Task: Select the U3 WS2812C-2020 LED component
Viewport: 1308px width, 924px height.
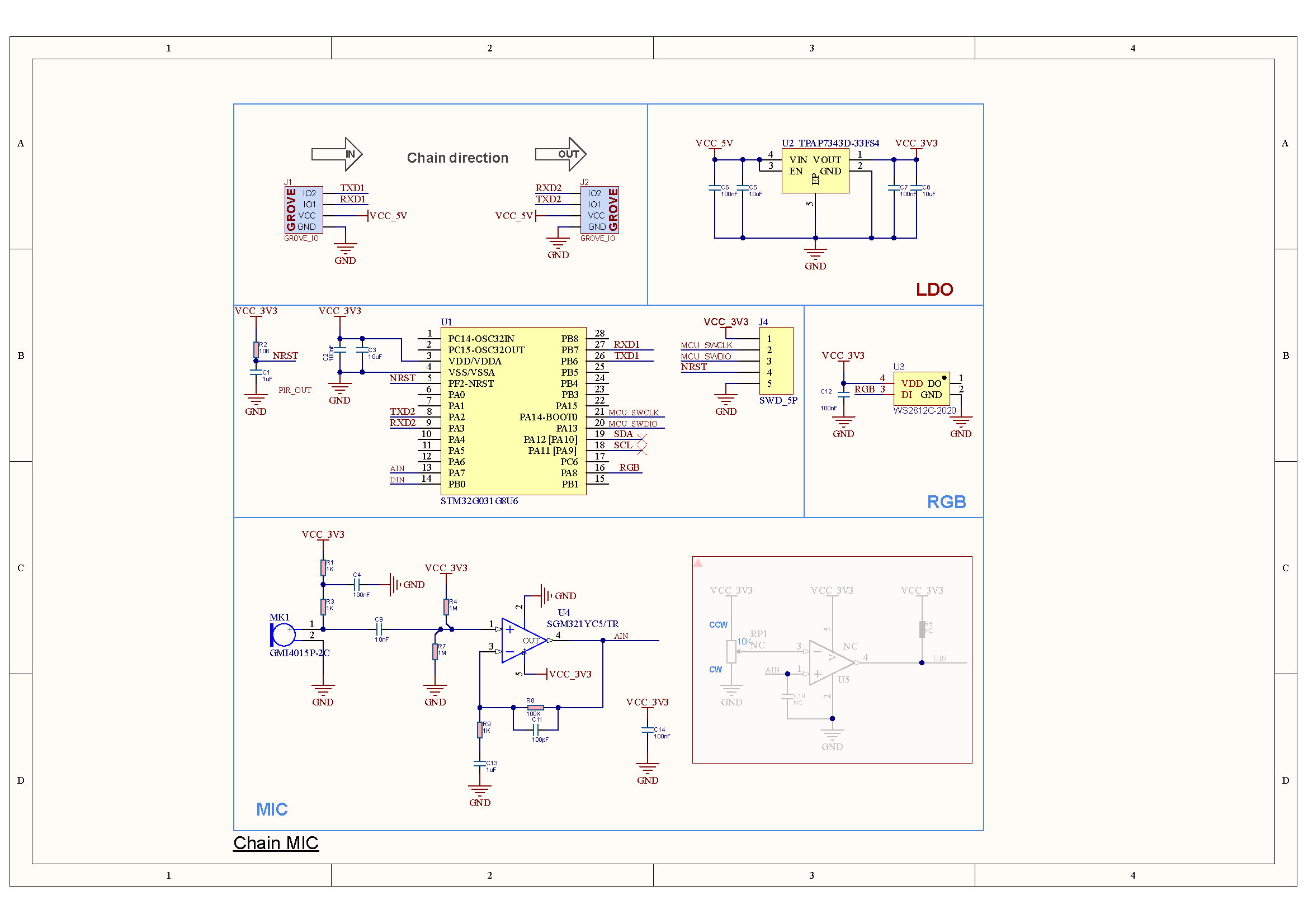Action: click(921, 389)
